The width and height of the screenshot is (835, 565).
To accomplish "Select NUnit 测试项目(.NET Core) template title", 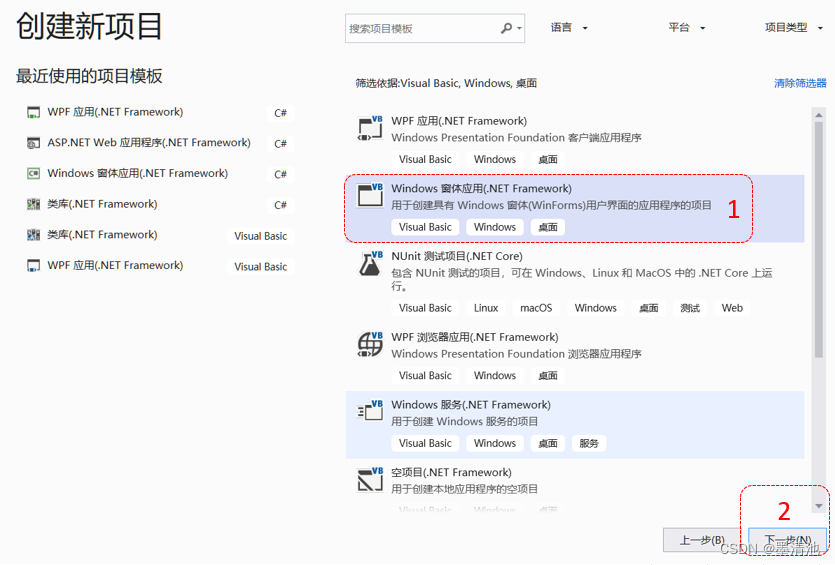I will [x=457, y=256].
